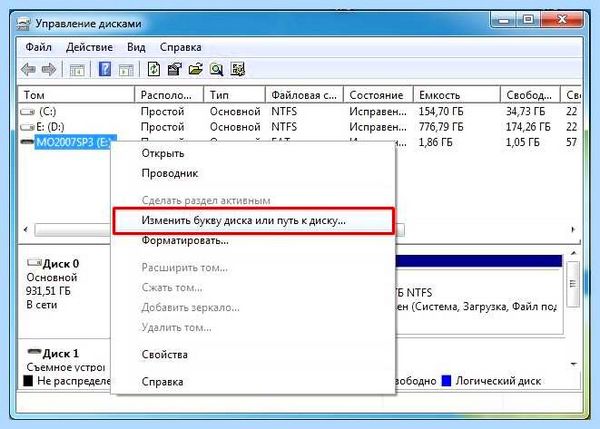Click removable drive icon beside MO2007SP3
The image size is (600, 429).
[x=27, y=142]
